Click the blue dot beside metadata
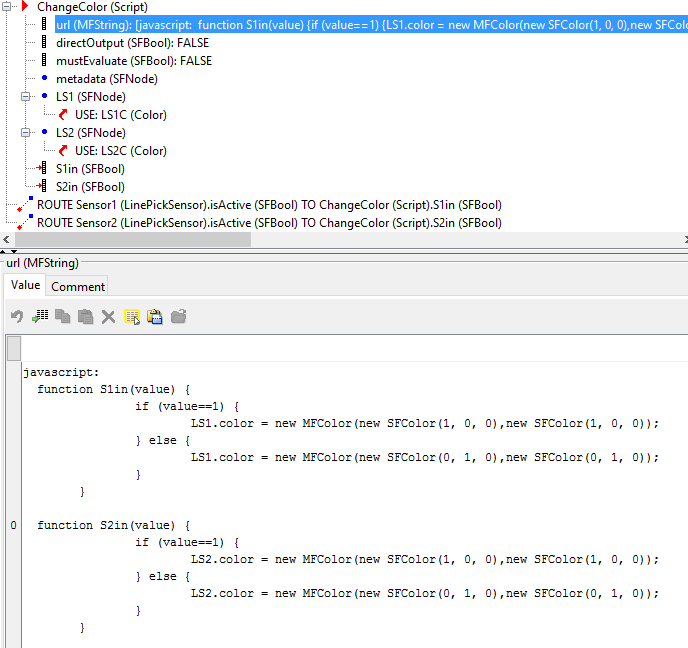Image resolution: width=688 pixels, height=648 pixels. coord(44,78)
